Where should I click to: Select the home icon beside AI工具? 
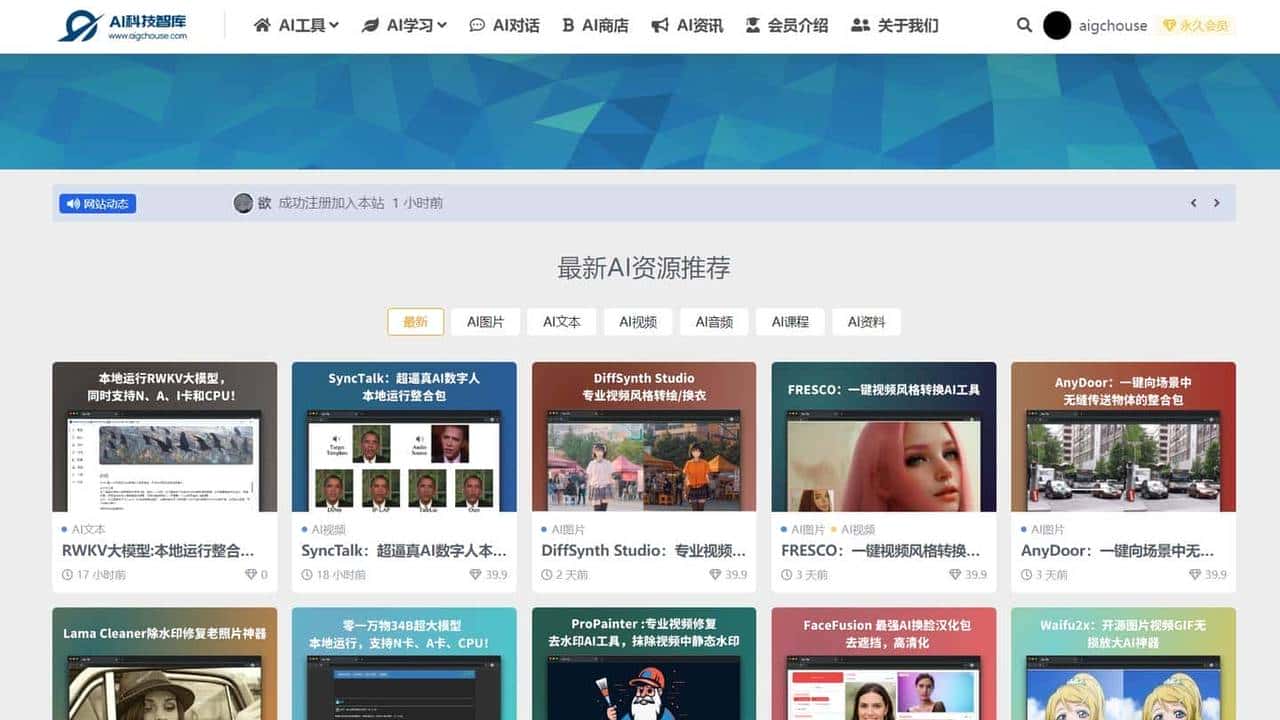tap(260, 25)
